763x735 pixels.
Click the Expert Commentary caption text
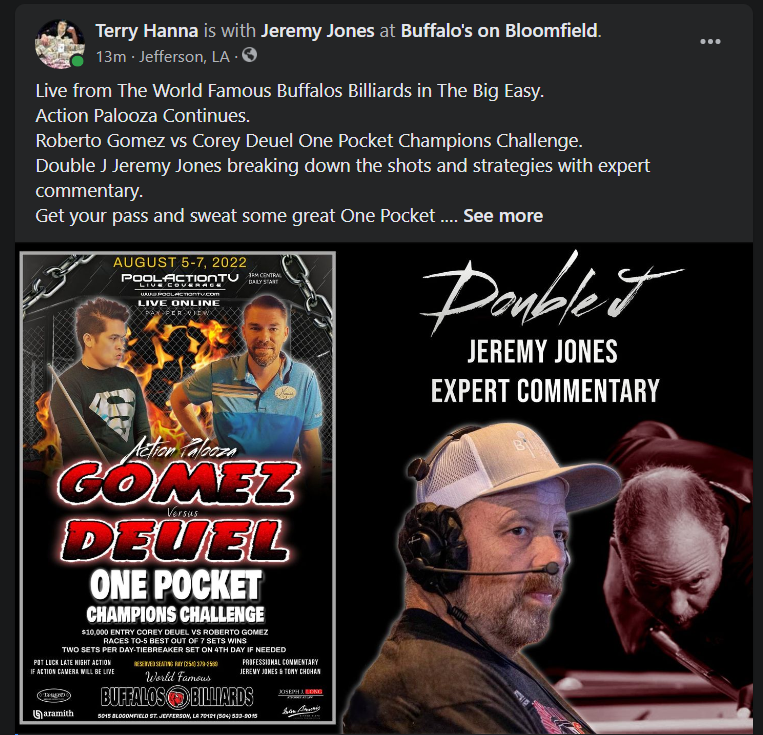[x=545, y=391]
